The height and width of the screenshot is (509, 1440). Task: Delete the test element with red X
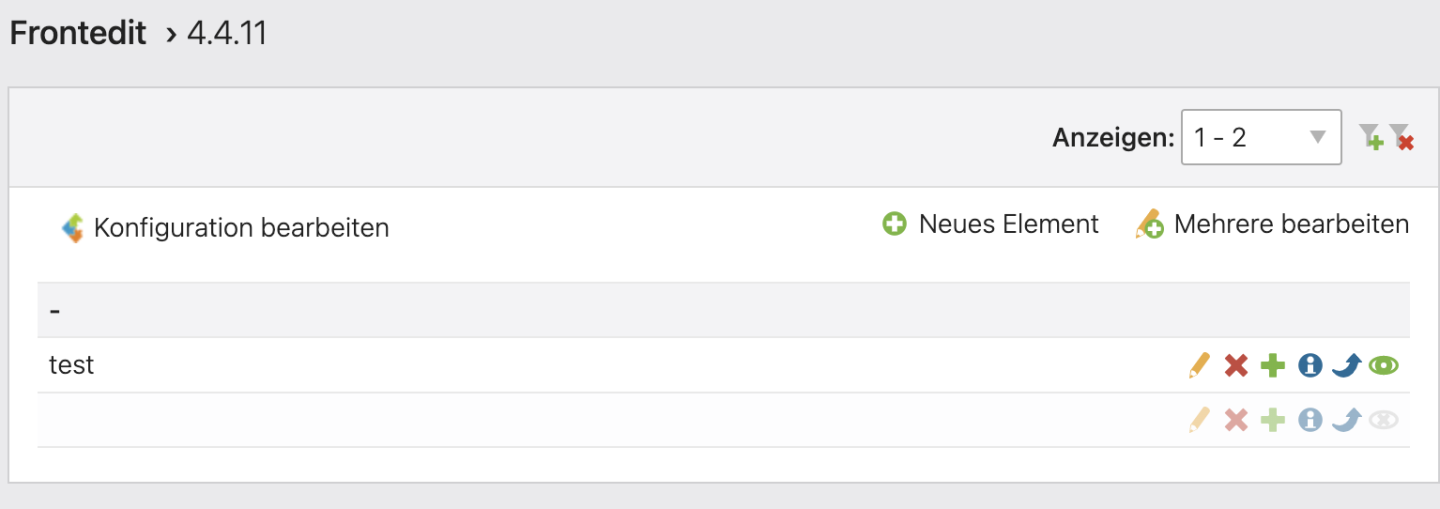(1236, 366)
